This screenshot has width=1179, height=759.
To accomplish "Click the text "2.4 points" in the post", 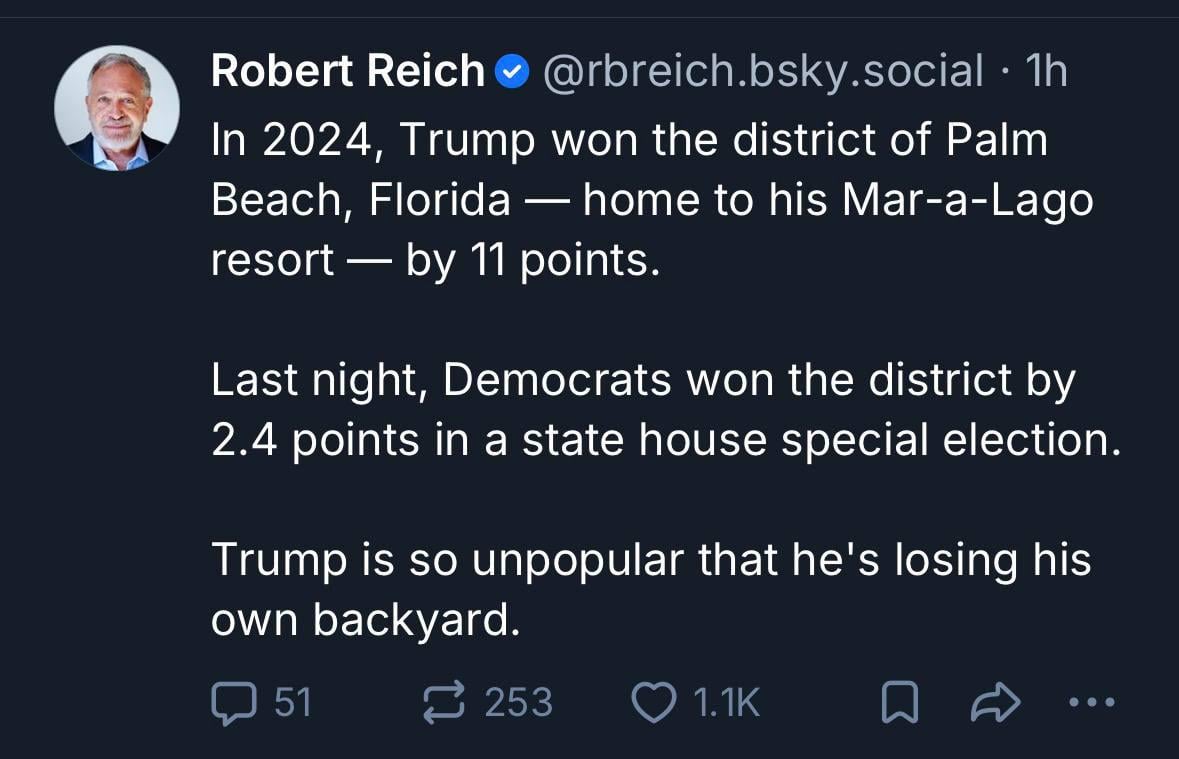I will 315,441.
